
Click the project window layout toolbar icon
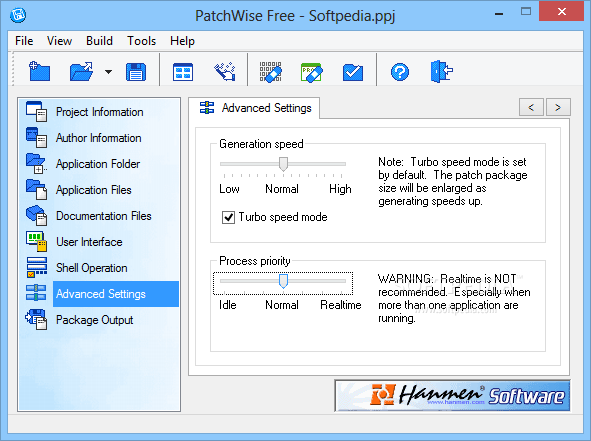click(x=183, y=72)
